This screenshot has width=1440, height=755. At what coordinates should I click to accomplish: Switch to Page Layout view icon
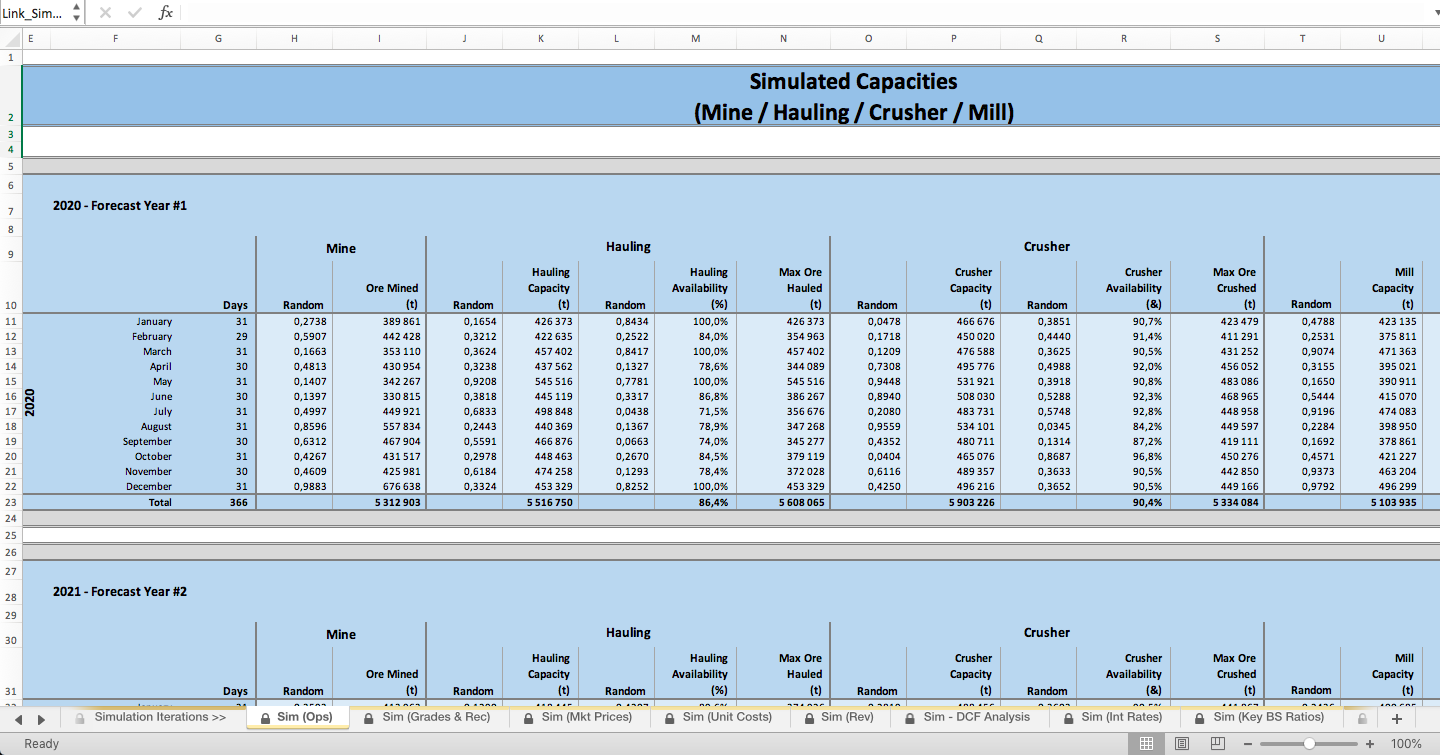pos(1182,743)
